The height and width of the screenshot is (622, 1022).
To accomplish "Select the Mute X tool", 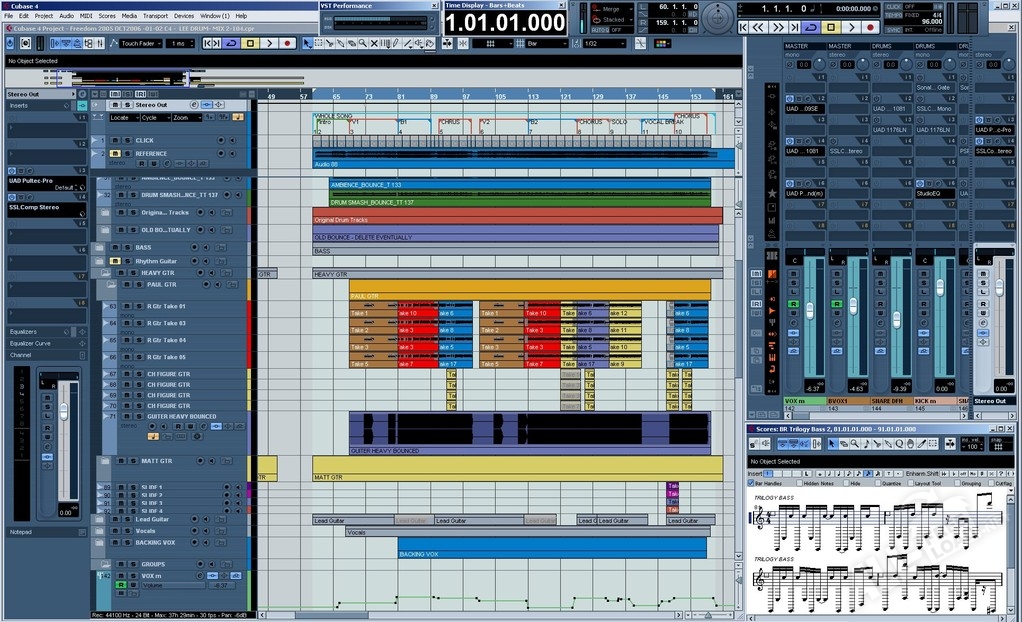I will click(x=373, y=44).
